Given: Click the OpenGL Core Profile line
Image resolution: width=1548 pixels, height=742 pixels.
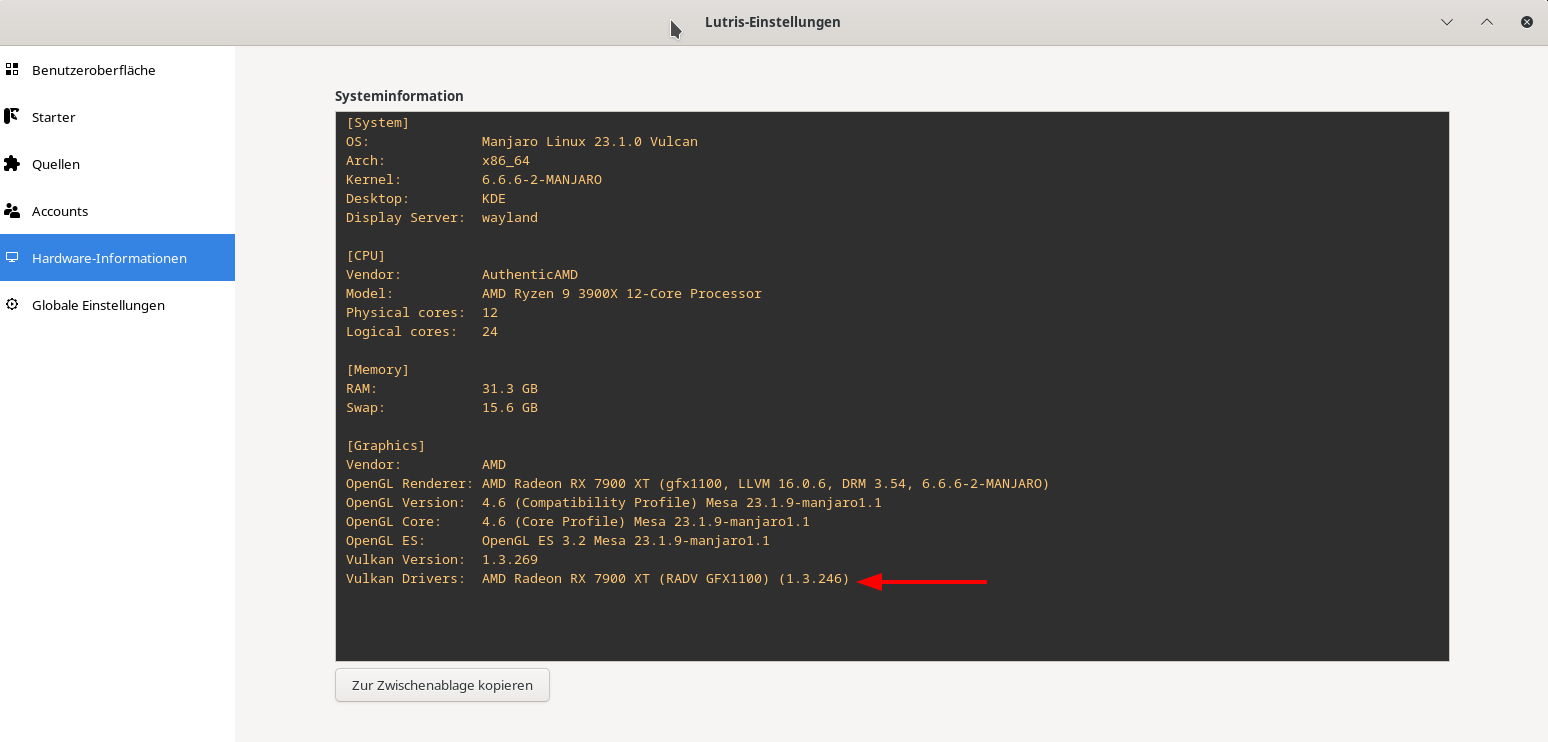Looking at the screenshot, I should coord(578,521).
